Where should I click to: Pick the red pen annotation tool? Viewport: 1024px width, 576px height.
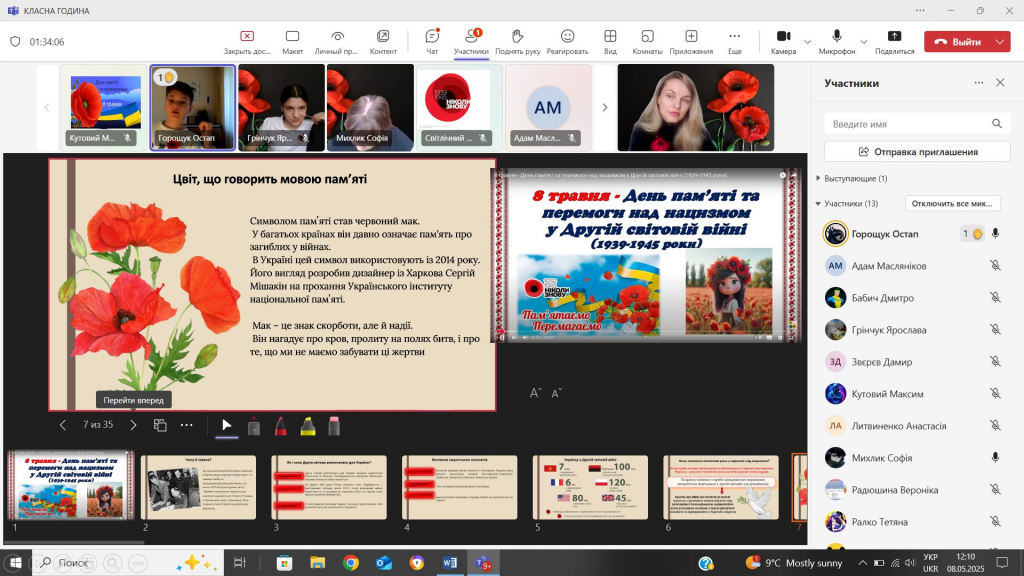[x=281, y=427]
